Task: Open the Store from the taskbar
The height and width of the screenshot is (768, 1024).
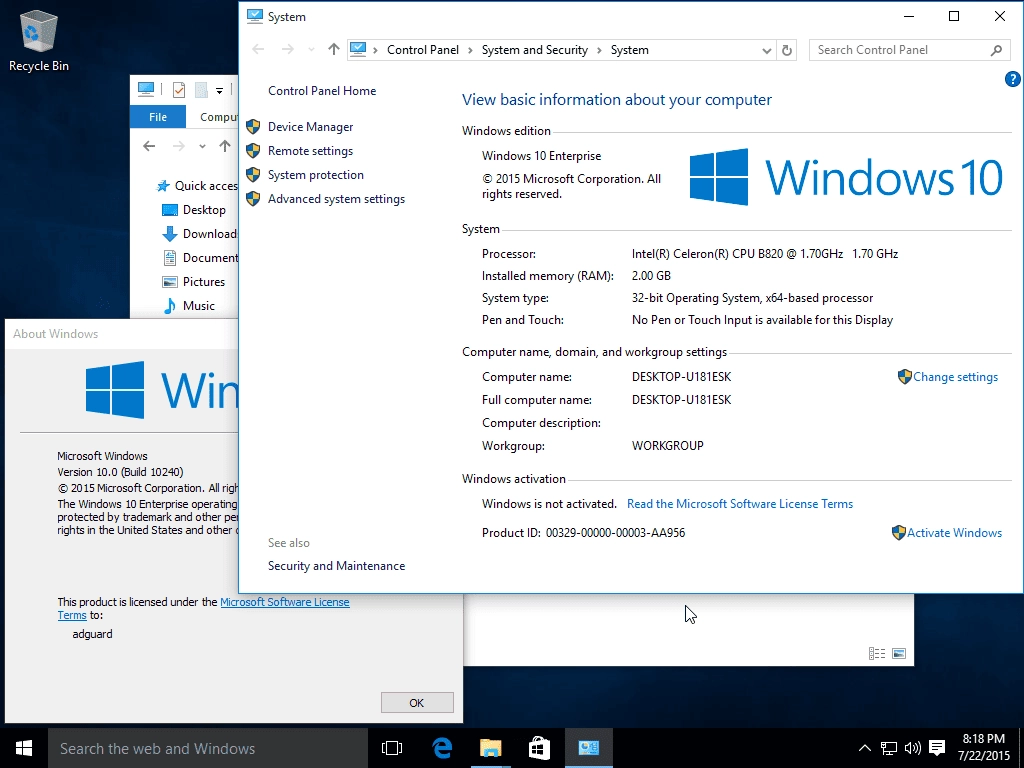Action: [539, 748]
